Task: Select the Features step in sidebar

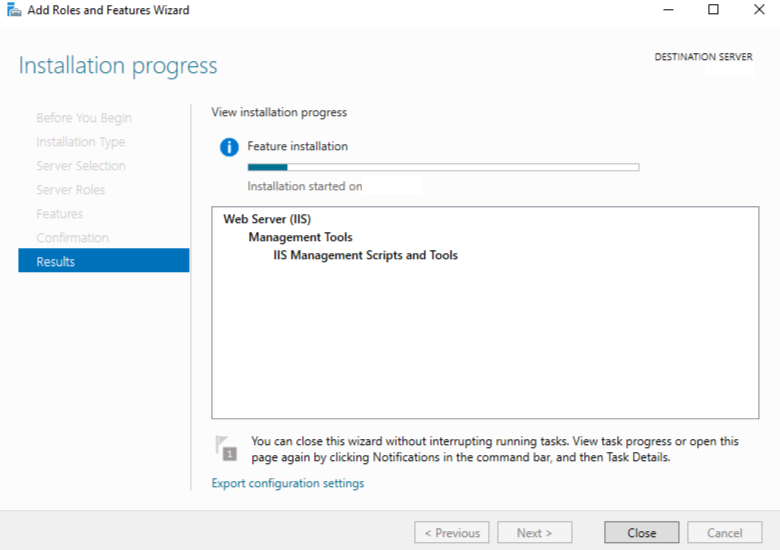Action: (59, 214)
